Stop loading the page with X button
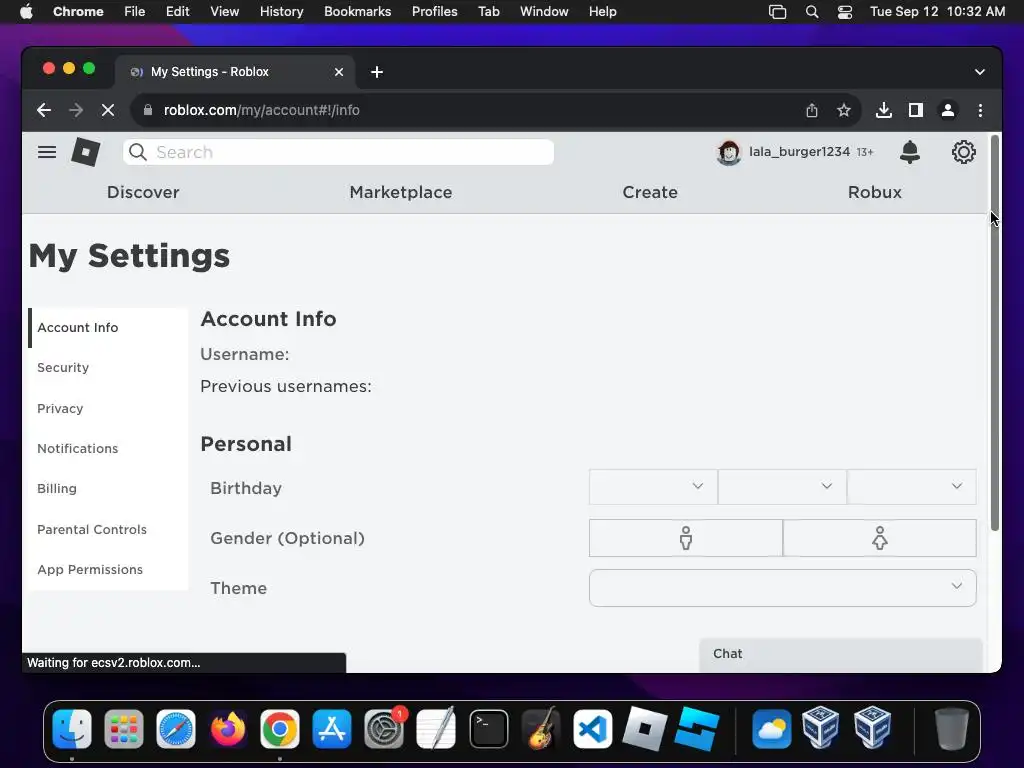The image size is (1024, 768). pos(108,110)
